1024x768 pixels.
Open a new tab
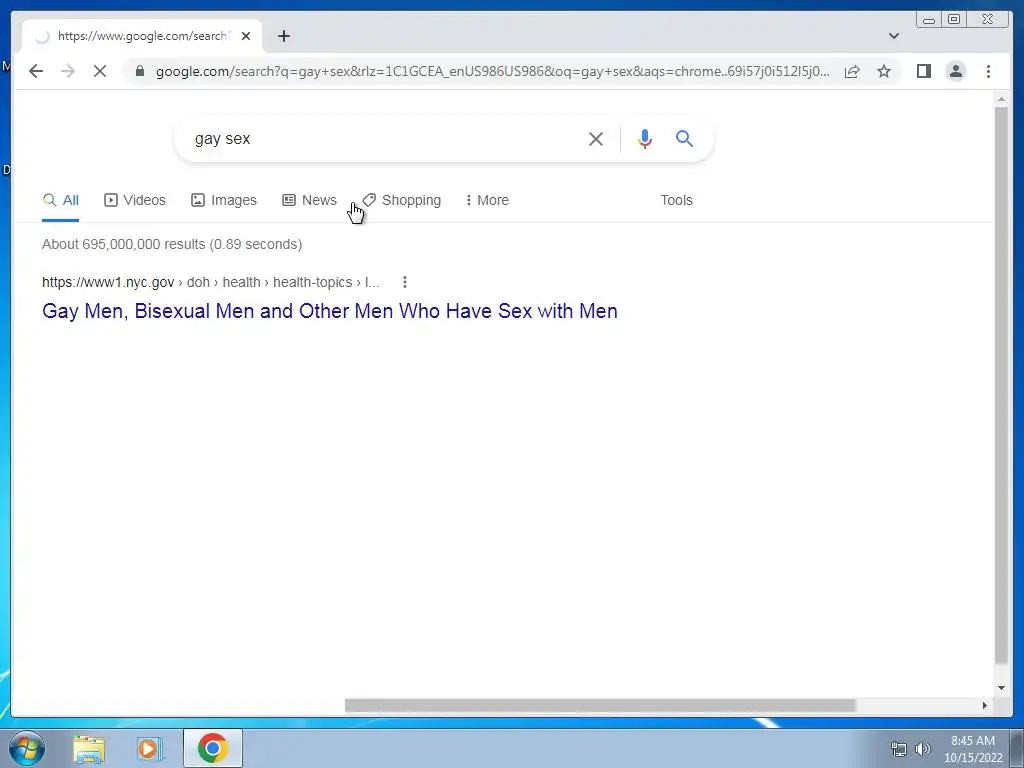click(x=283, y=36)
